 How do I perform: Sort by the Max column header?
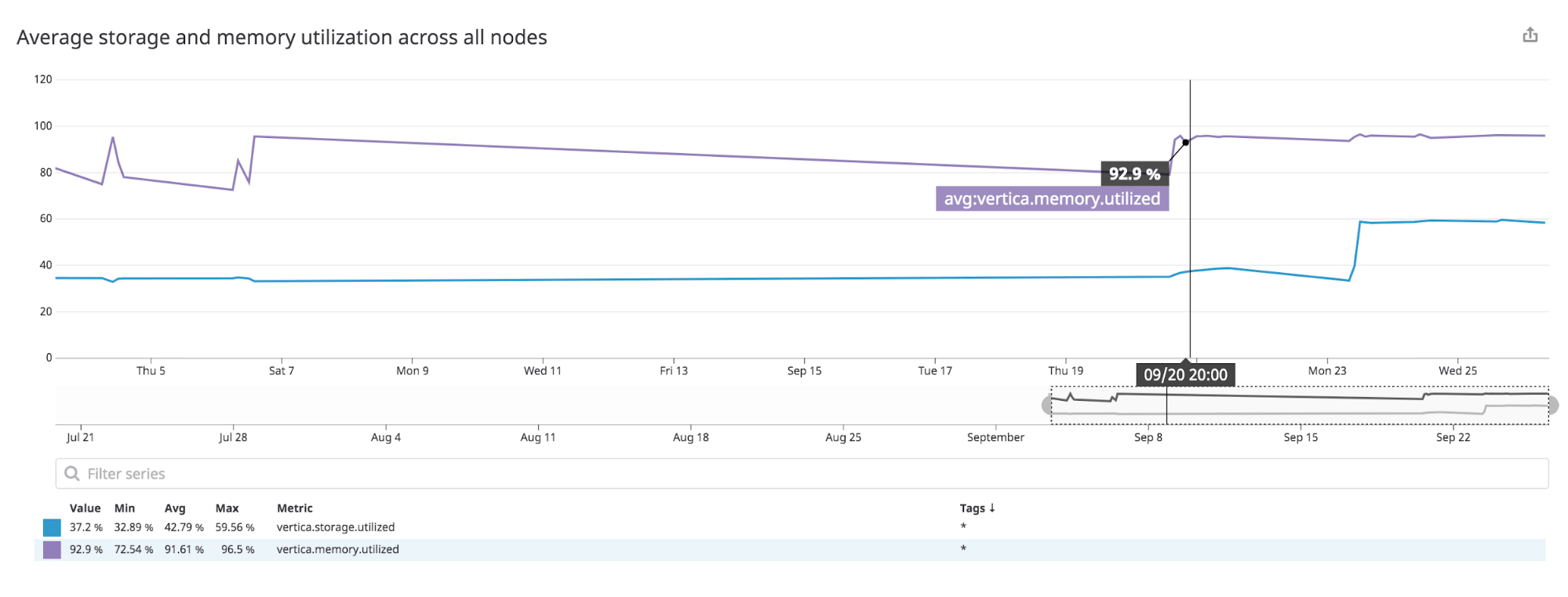pyautogui.click(x=227, y=508)
